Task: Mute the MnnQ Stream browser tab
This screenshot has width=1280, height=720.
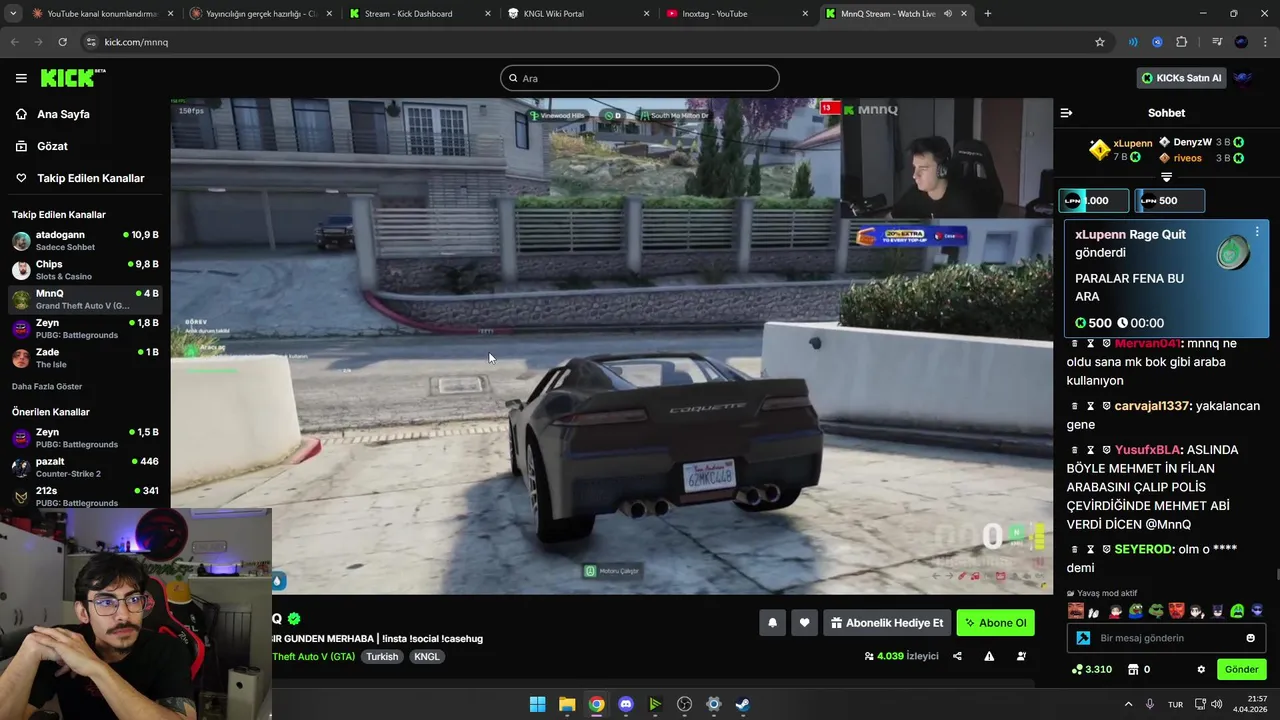Action: tap(947, 14)
